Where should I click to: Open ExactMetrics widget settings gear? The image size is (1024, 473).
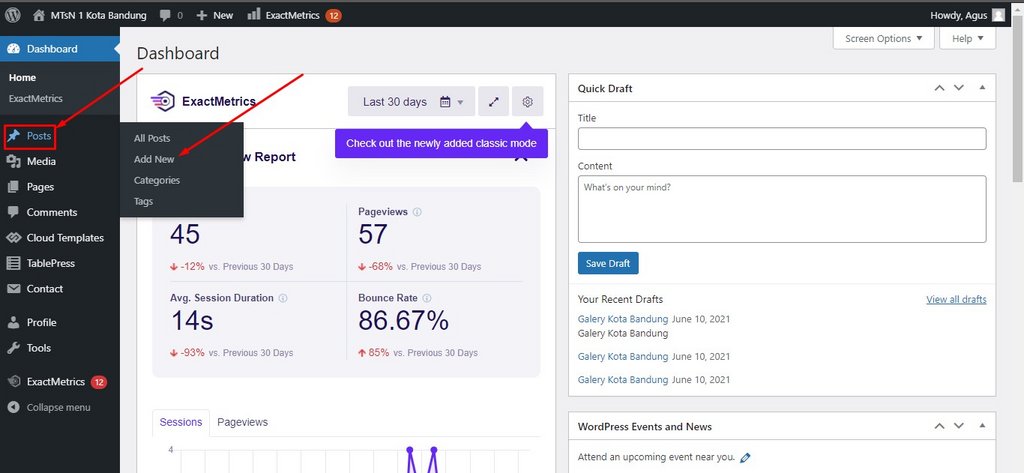(528, 102)
